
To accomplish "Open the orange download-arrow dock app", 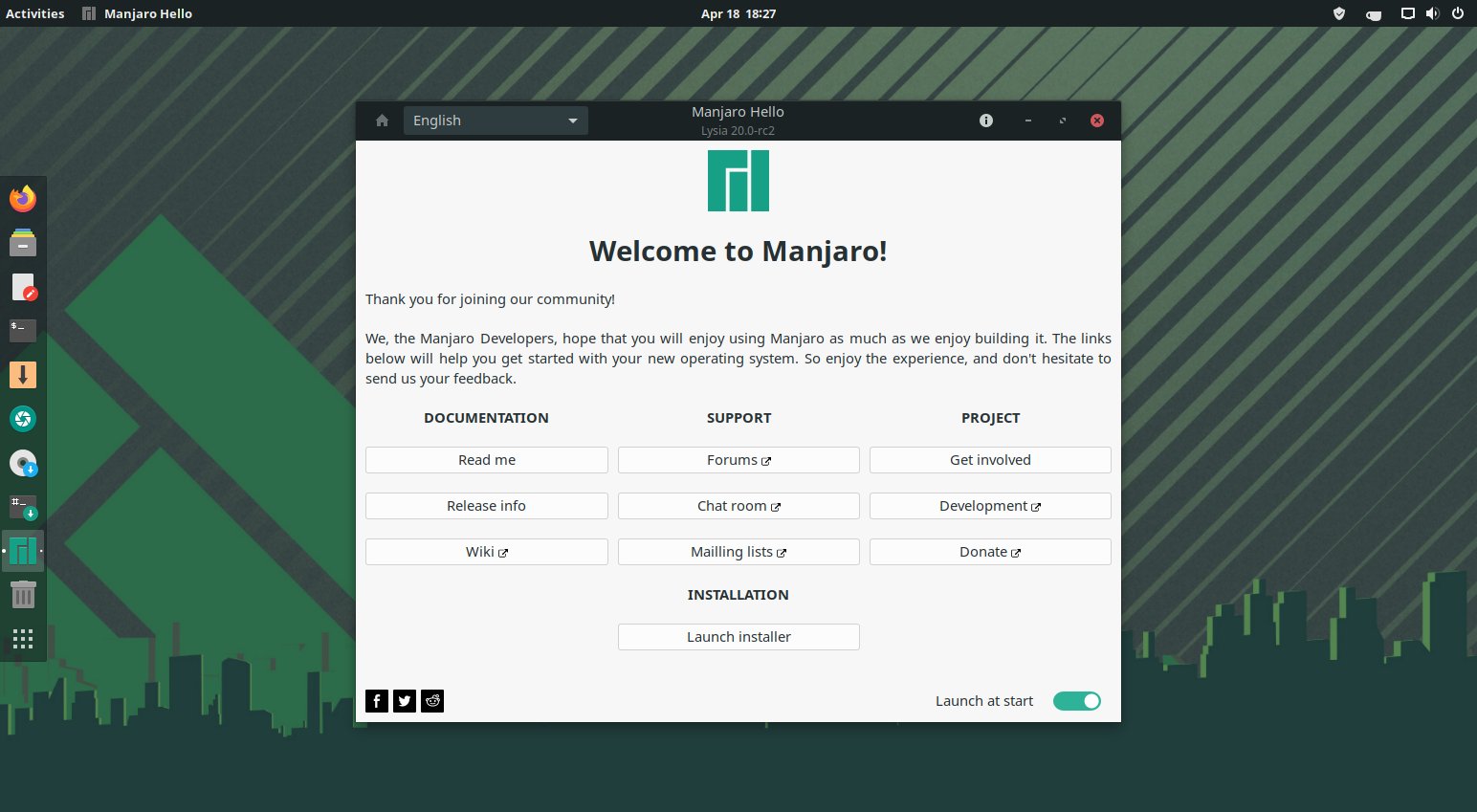I will tap(23, 375).
